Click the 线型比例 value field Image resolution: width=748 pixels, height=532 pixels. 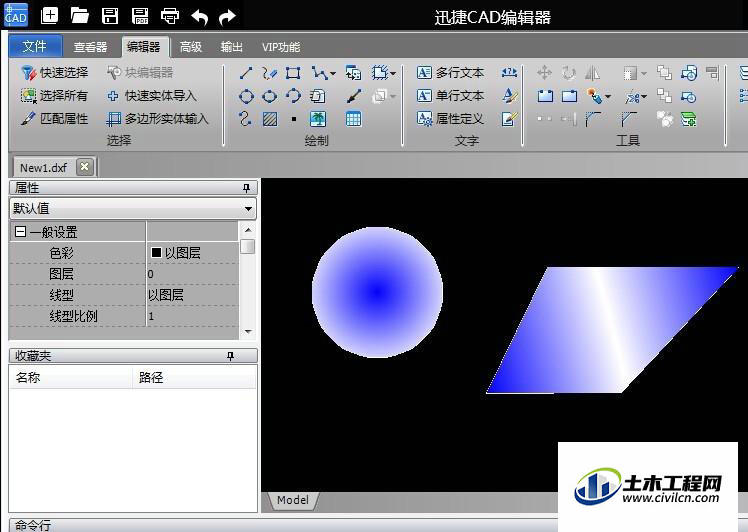192,316
